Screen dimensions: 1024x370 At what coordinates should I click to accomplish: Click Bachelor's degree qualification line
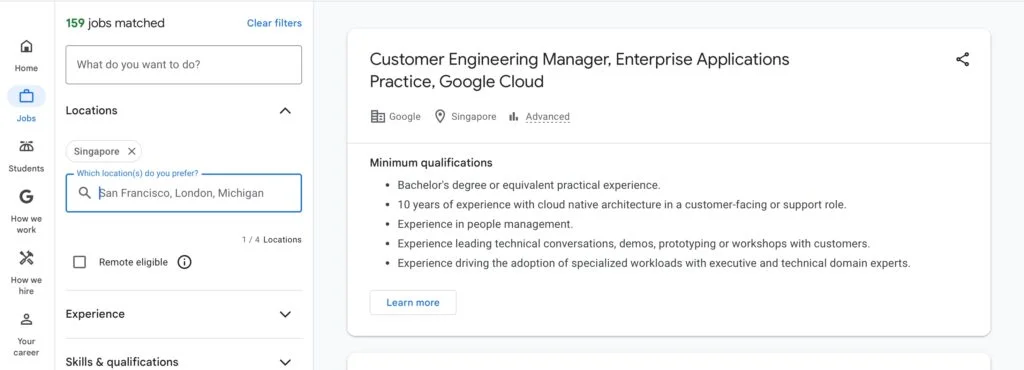pyautogui.click(x=529, y=185)
